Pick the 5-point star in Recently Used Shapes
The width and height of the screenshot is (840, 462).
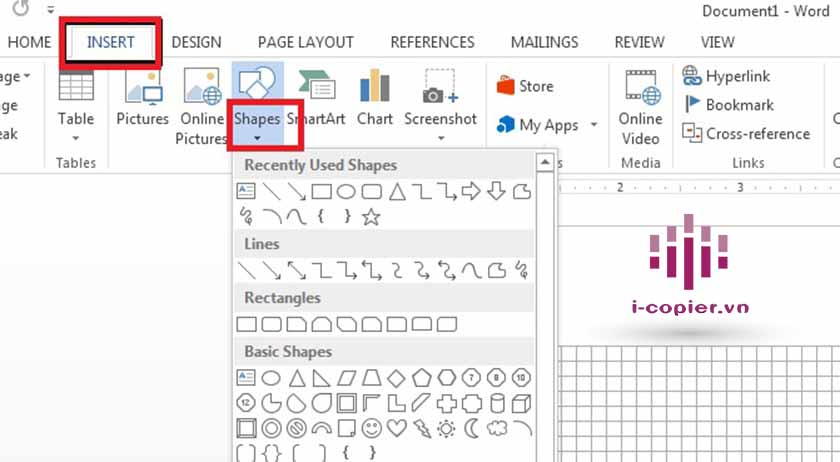tap(371, 217)
